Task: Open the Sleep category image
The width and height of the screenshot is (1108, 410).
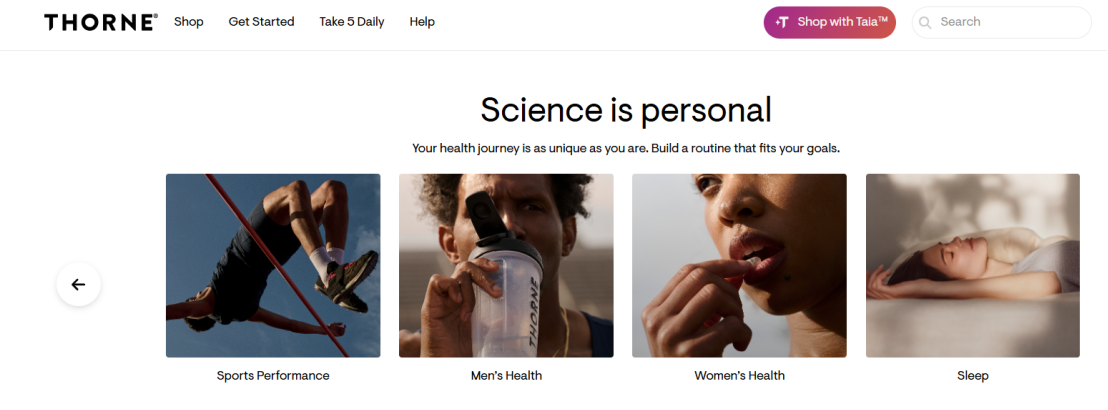Action: click(973, 266)
